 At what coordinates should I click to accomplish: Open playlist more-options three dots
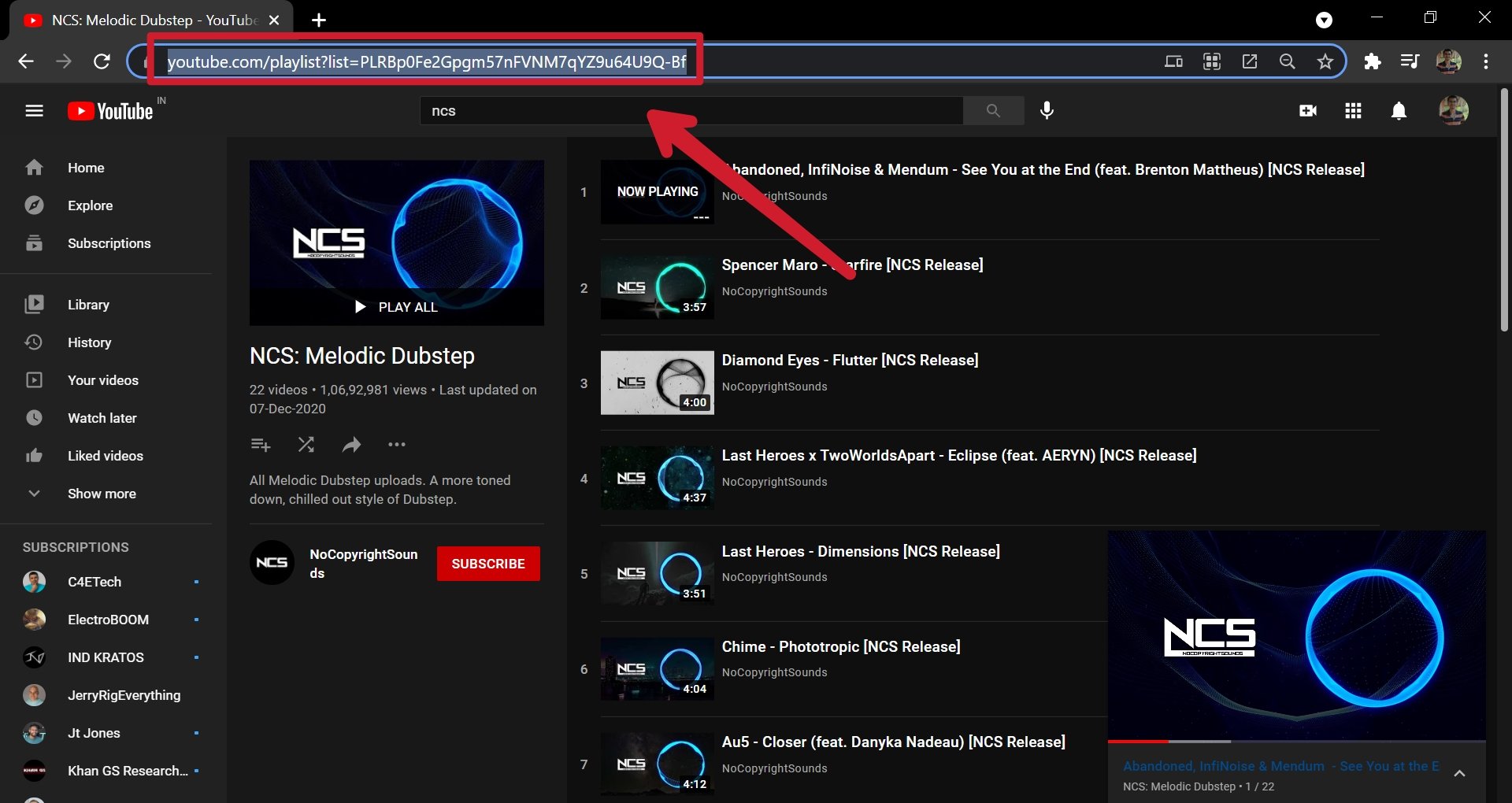pyautogui.click(x=397, y=445)
